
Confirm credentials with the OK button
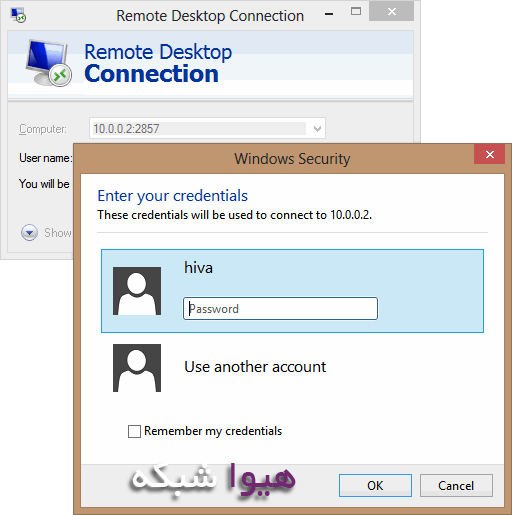[x=375, y=486]
